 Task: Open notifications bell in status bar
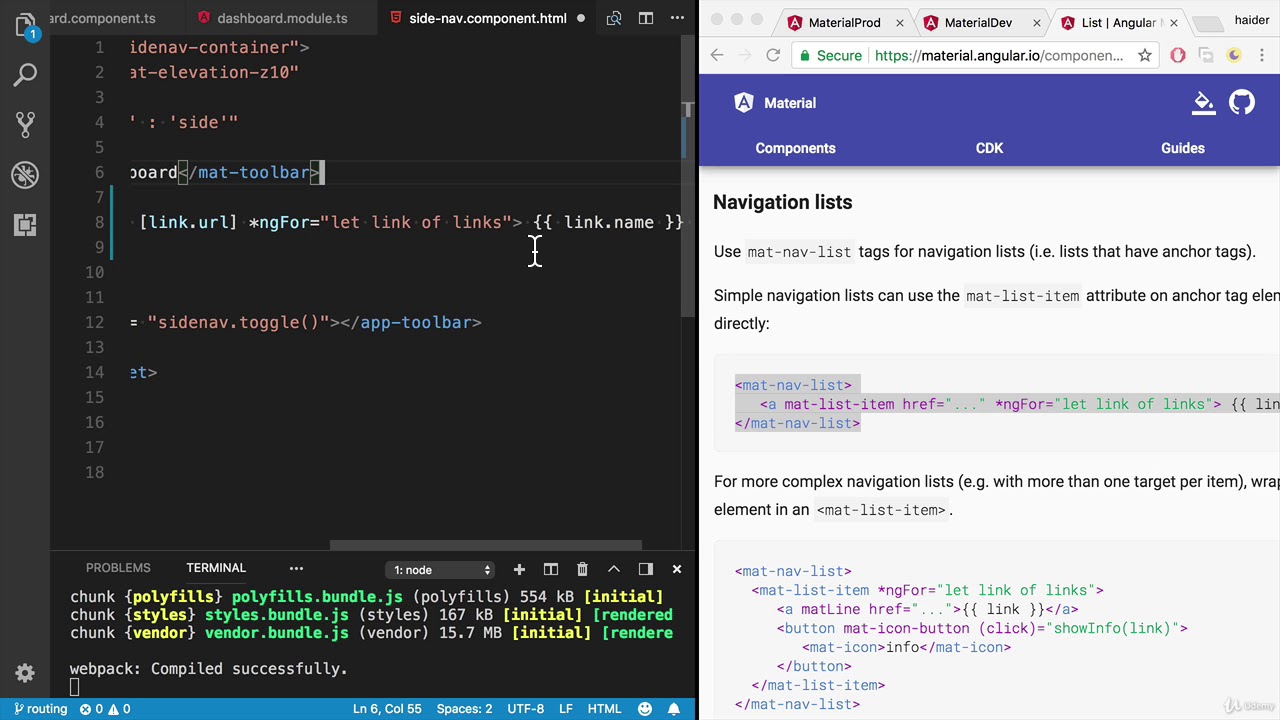pos(675,709)
